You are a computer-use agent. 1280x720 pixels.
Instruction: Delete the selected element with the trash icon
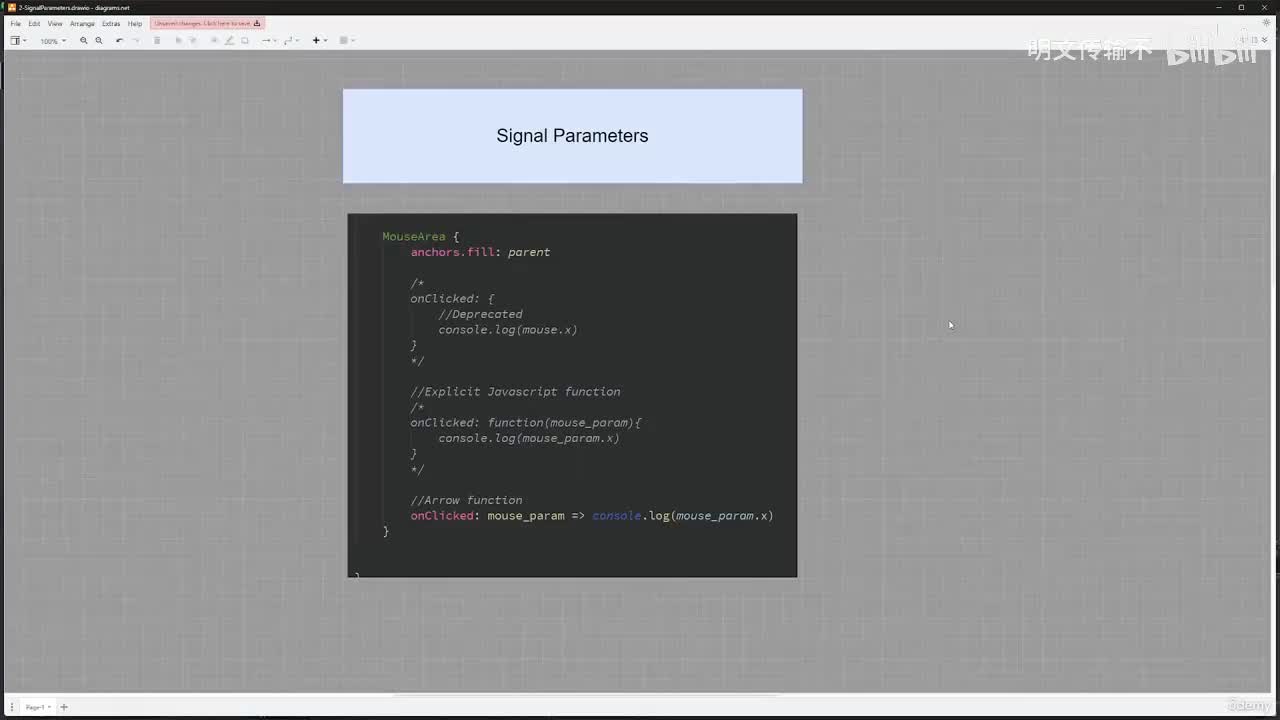tap(157, 41)
